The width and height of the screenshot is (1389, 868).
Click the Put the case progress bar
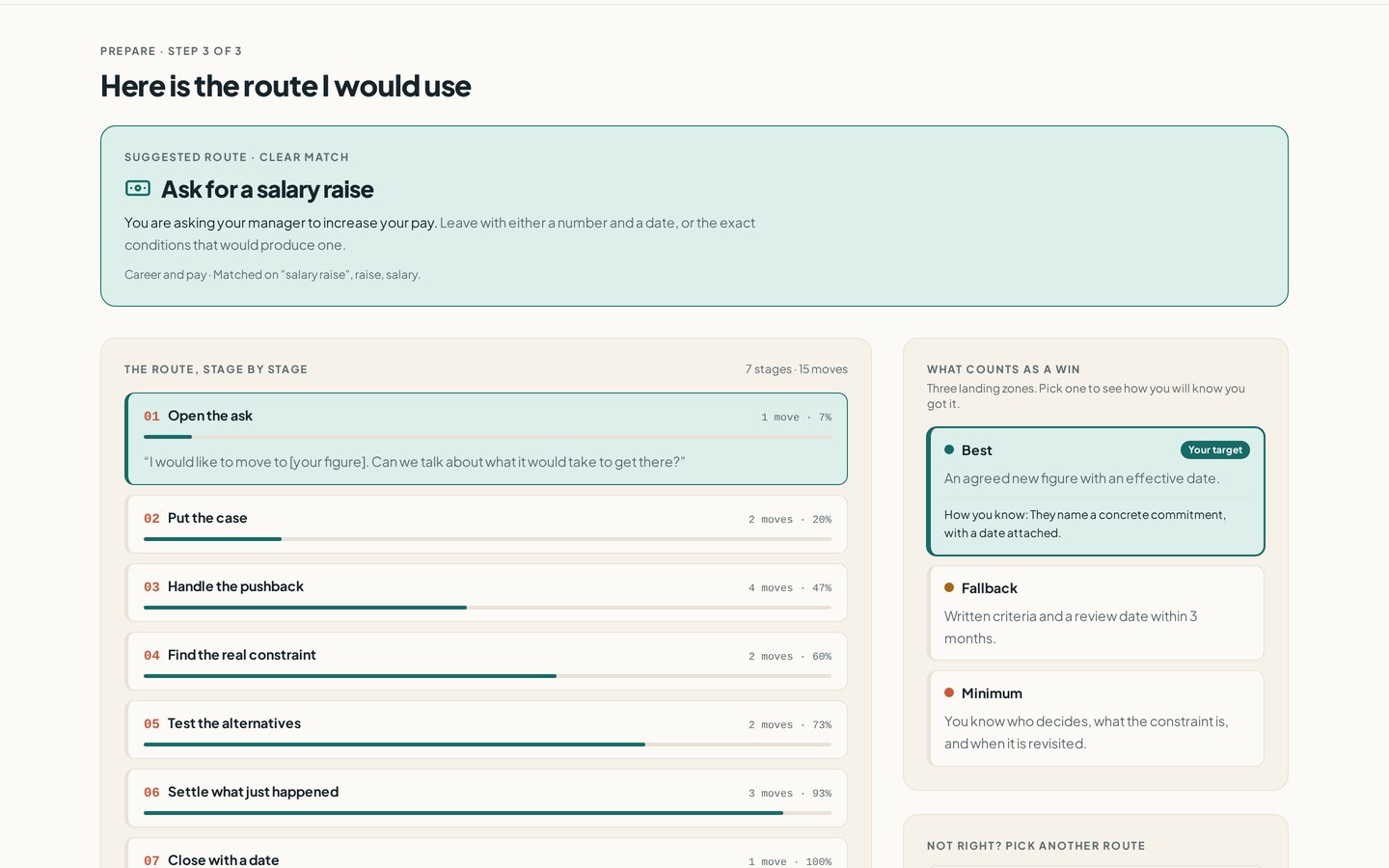pos(487,539)
